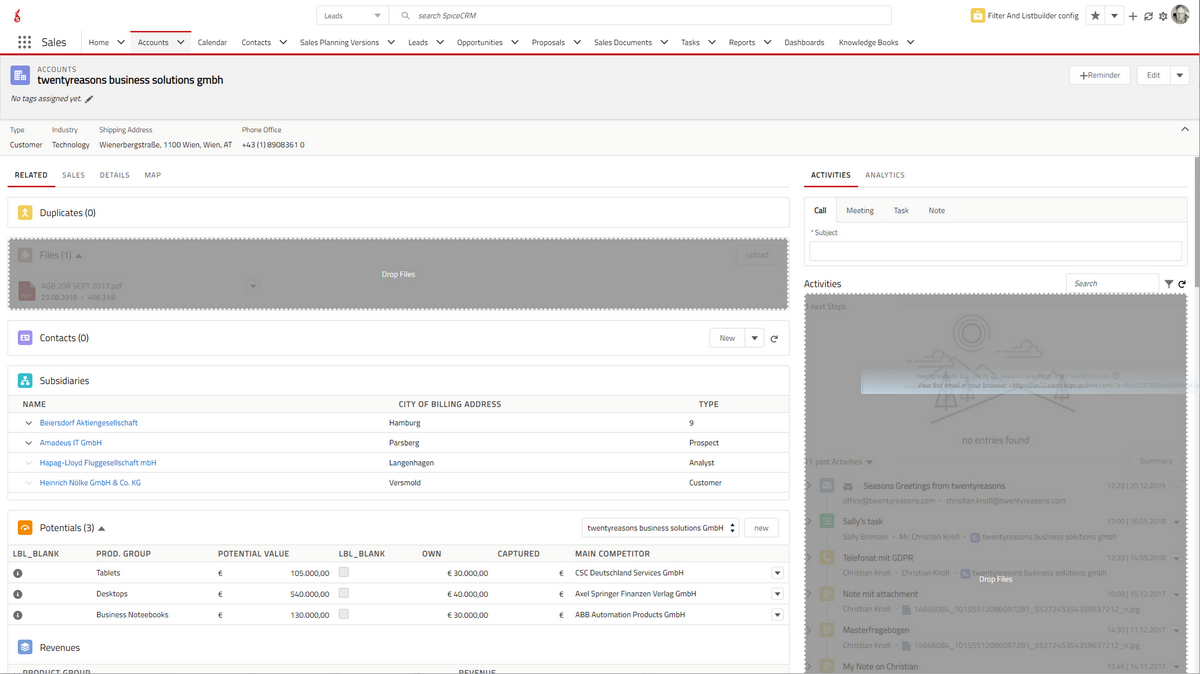The image size is (1200, 674).
Task: Open settings gear icon in header
Action: coord(1163,17)
